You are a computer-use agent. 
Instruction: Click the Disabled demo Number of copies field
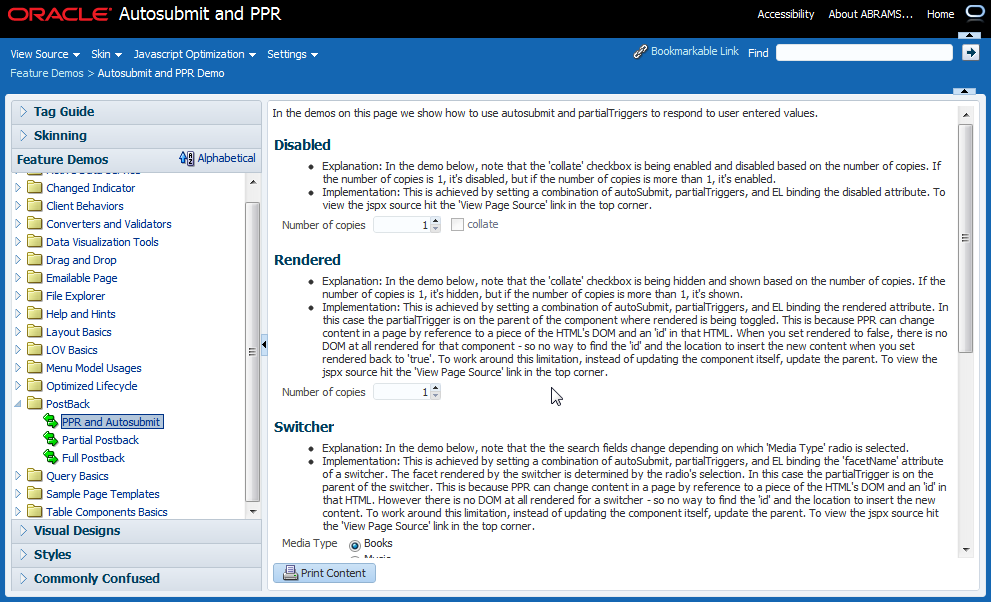pyautogui.click(x=402, y=224)
